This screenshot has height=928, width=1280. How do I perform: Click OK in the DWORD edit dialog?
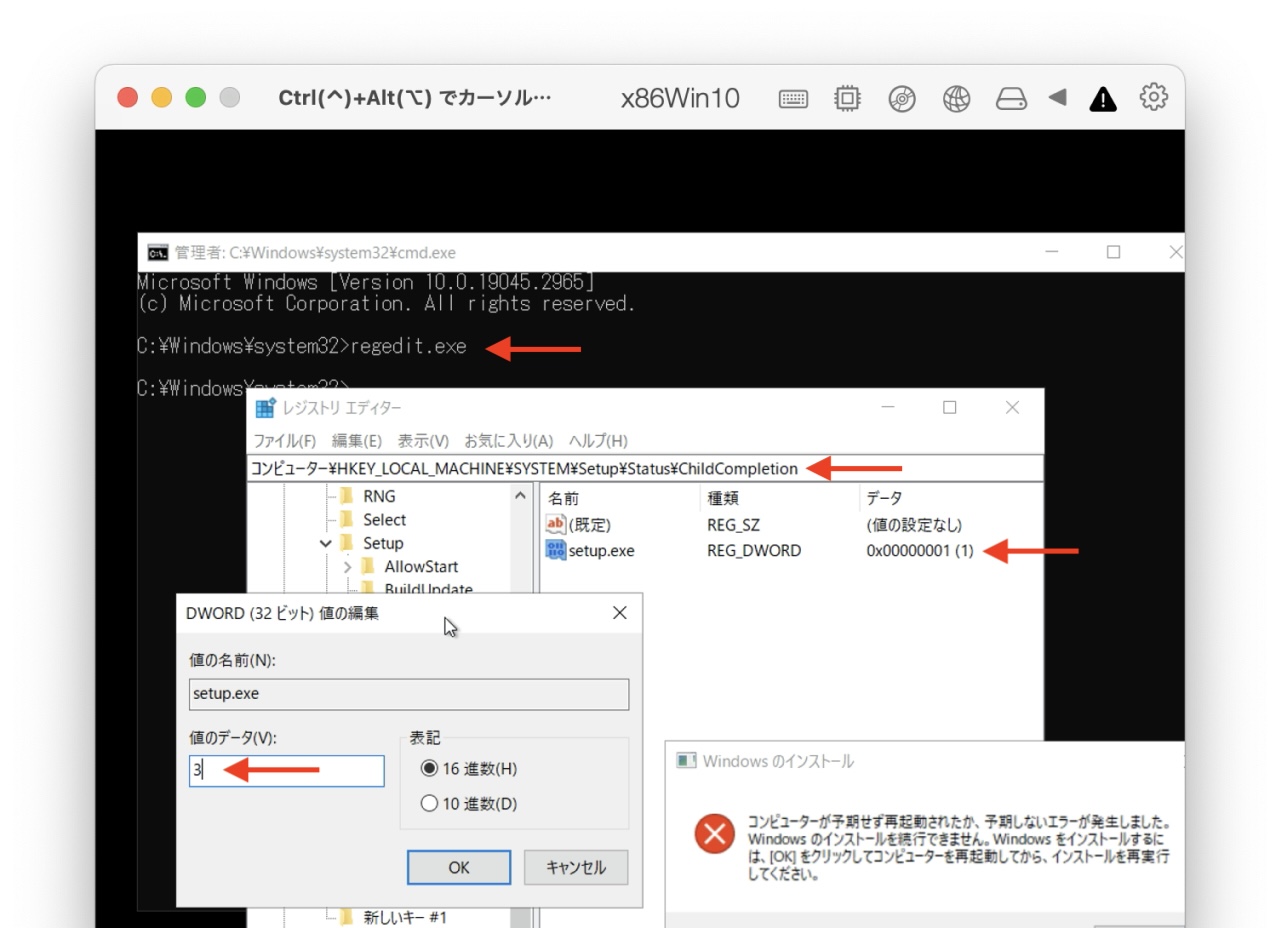click(459, 867)
